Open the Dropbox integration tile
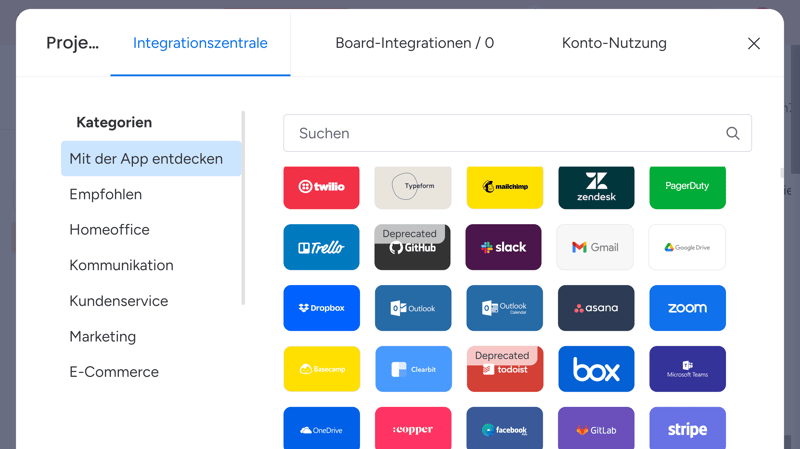The height and width of the screenshot is (449, 800). coord(321,308)
